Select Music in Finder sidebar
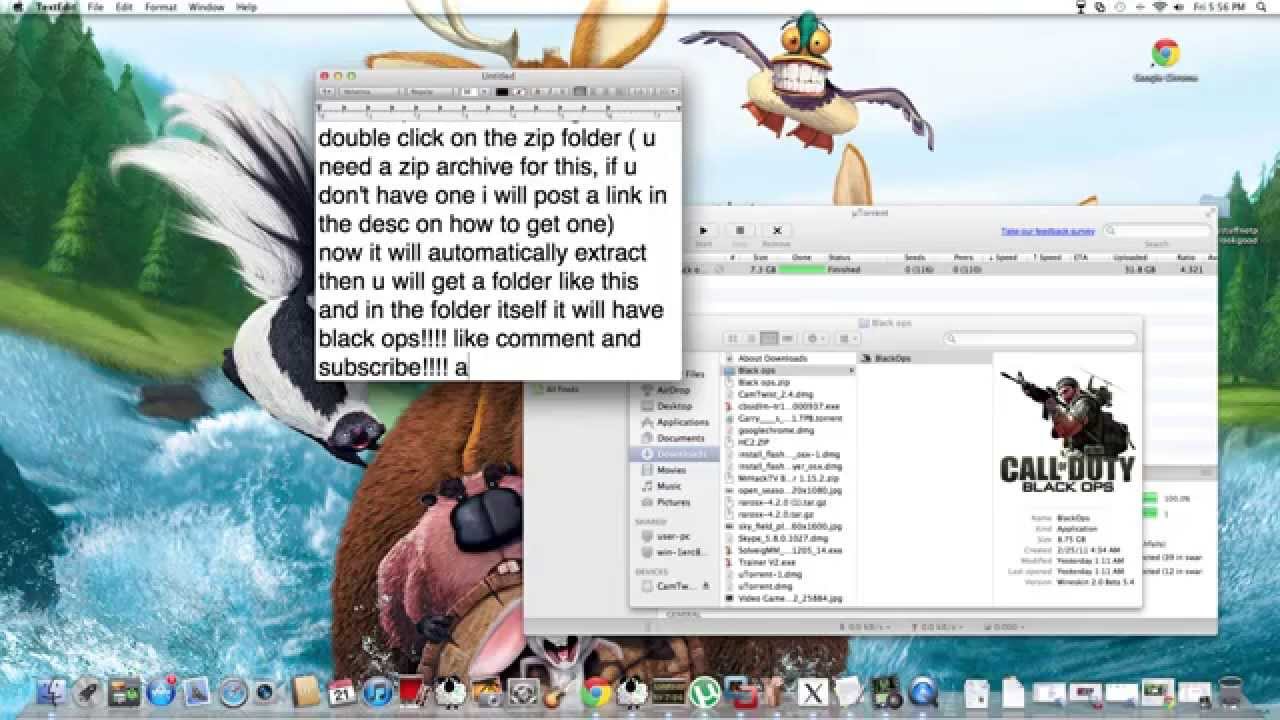The image size is (1280, 720). pyautogui.click(x=669, y=486)
